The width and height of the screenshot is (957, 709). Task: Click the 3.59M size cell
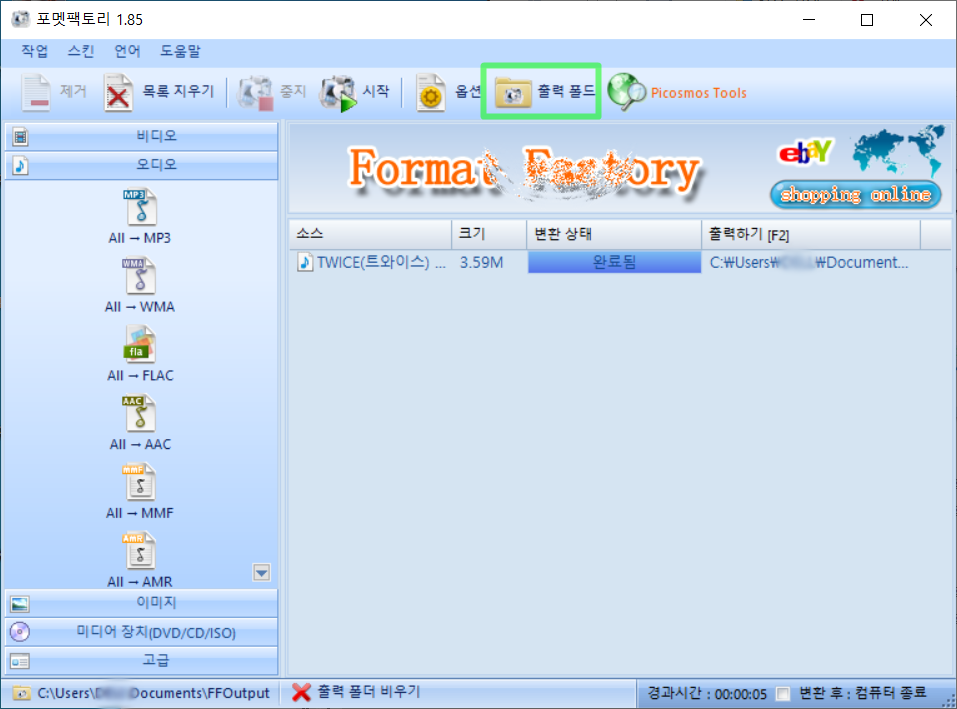(x=482, y=263)
